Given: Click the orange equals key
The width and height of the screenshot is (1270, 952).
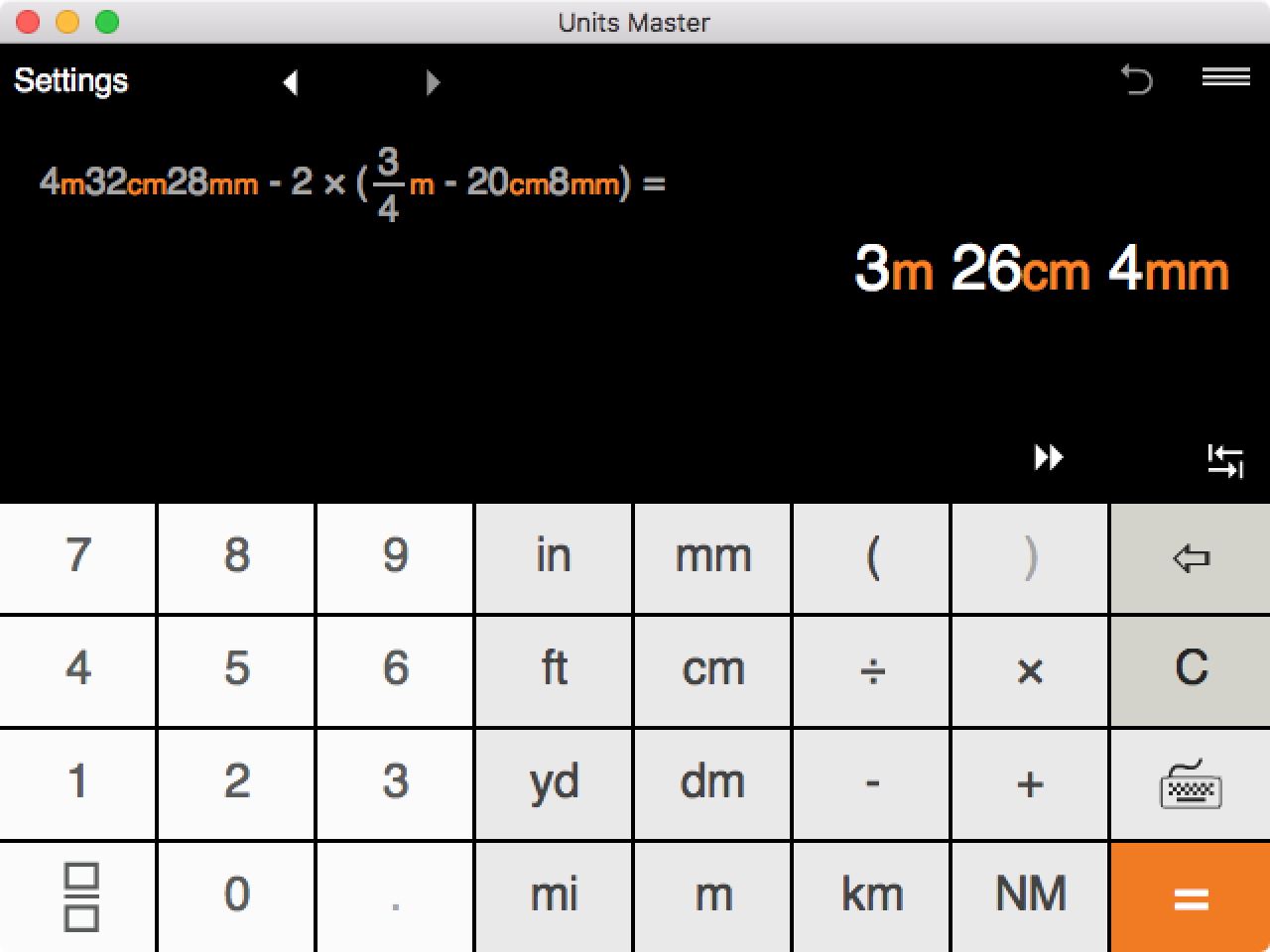Looking at the screenshot, I should (x=1191, y=897).
